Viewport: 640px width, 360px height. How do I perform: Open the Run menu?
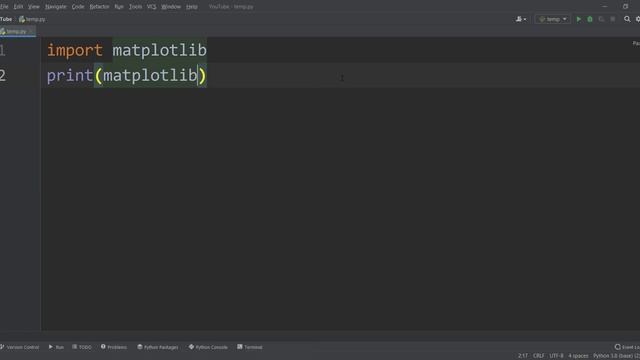(x=119, y=7)
